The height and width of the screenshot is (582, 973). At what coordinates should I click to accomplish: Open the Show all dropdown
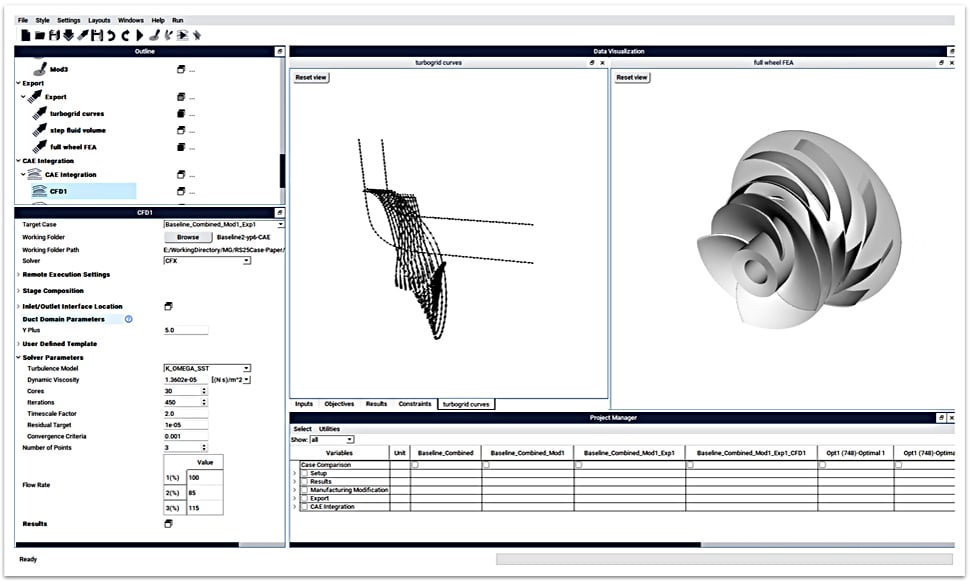pyautogui.click(x=332, y=439)
